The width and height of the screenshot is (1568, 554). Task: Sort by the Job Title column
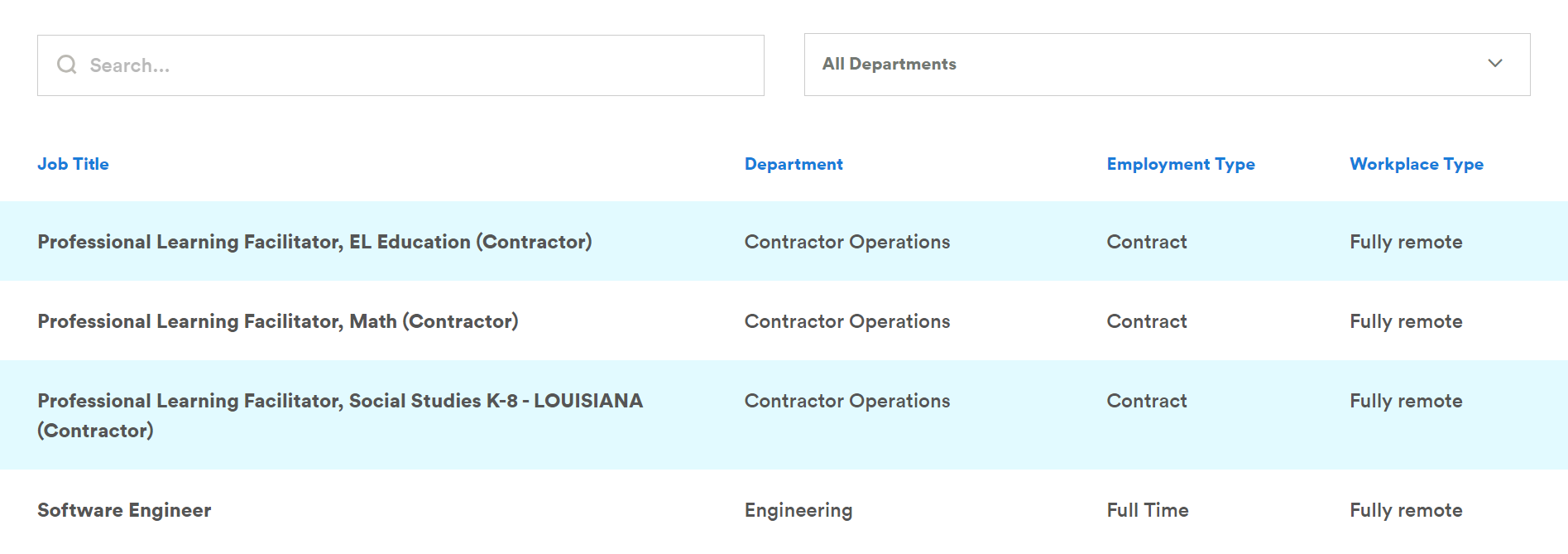pos(73,164)
